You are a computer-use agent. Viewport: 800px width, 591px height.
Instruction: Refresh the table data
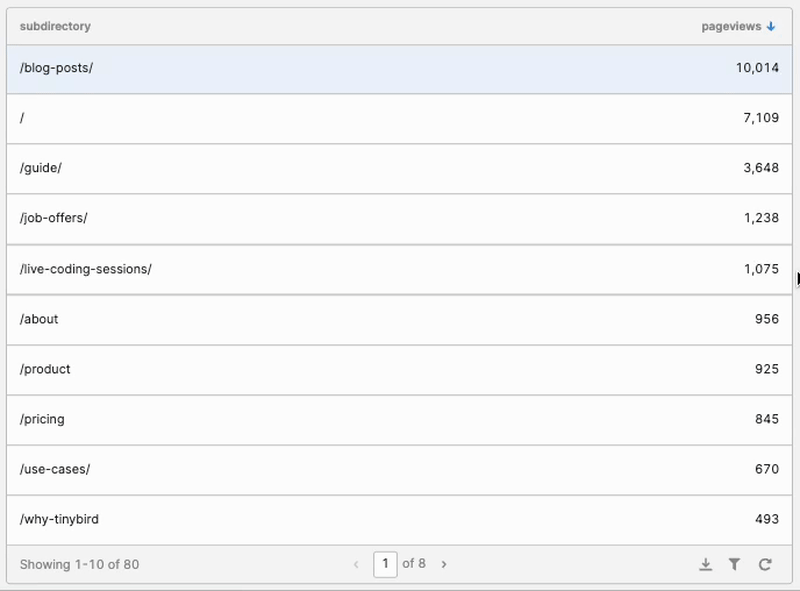point(766,563)
